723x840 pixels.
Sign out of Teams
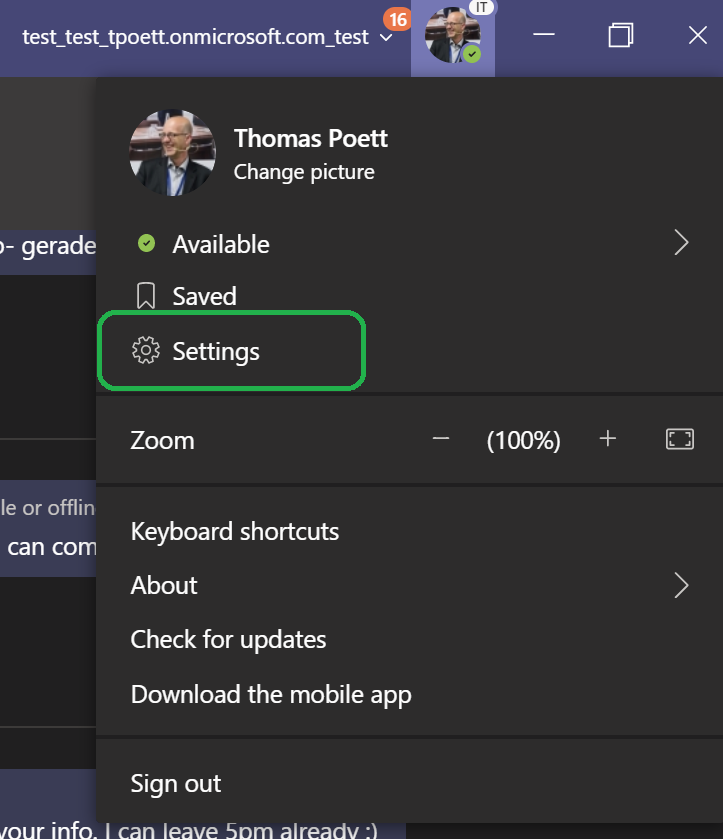(x=175, y=783)
